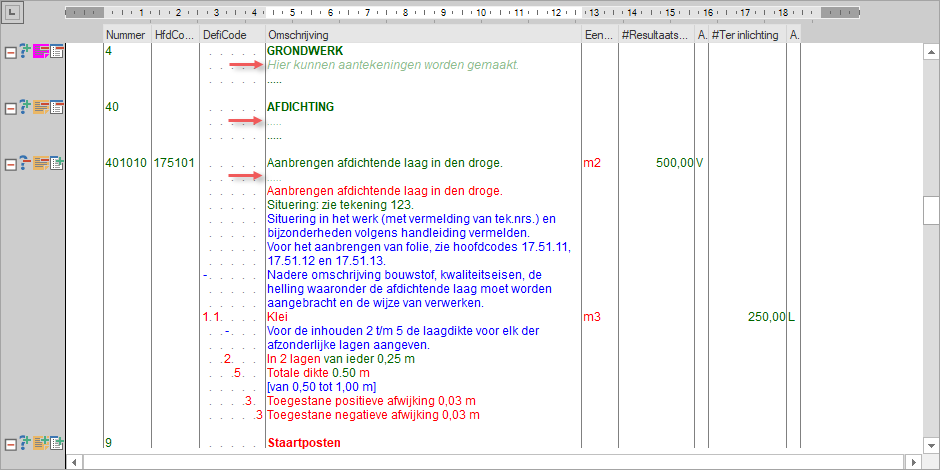The height and width of the screenshot is (470, 940).
Task: Select the italic annotation text under GRONDWERK
Action: click(x=393, y=65)
